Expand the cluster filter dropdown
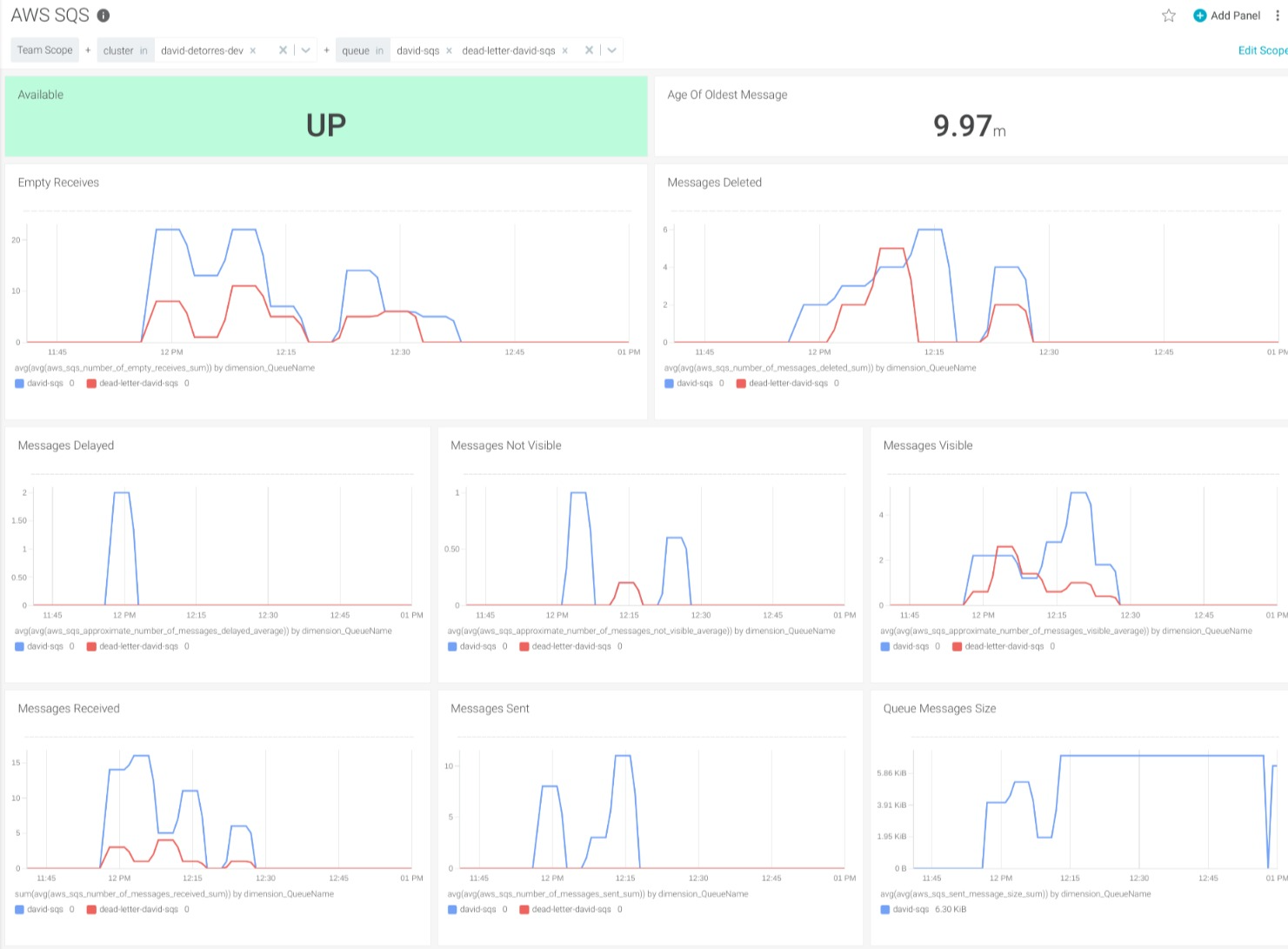 click(306, 50)
